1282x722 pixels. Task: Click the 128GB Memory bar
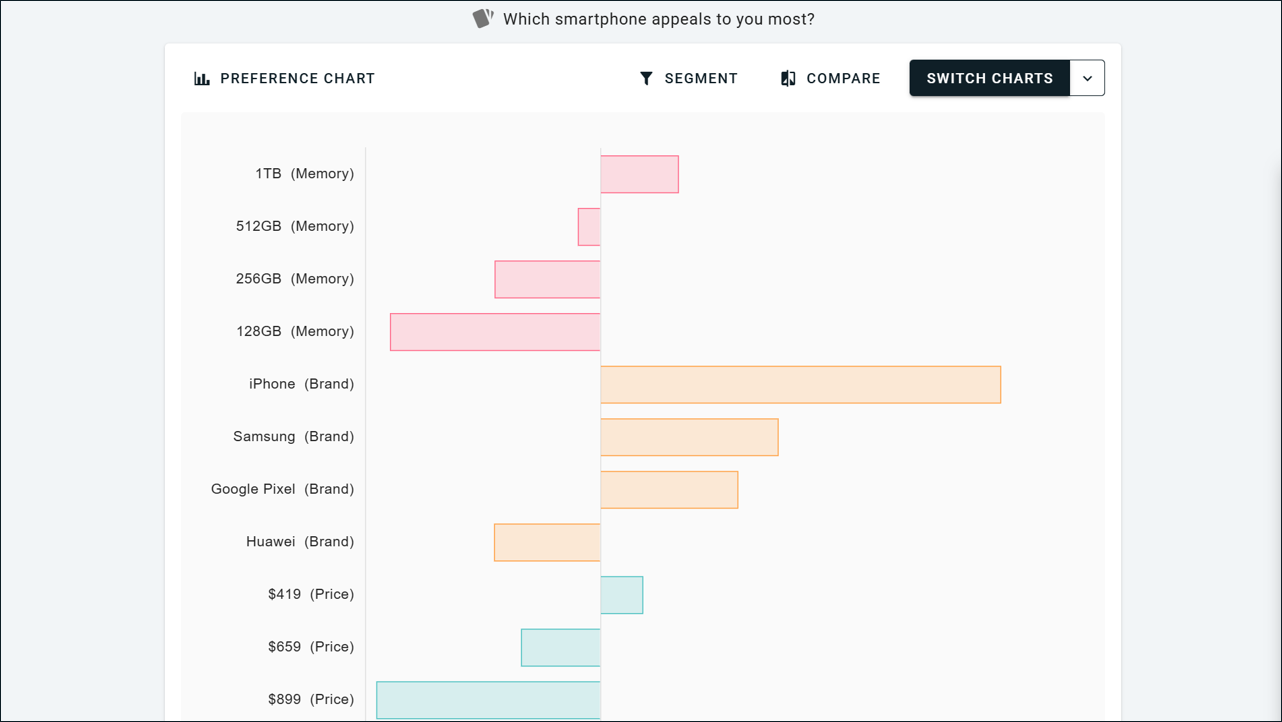tap(494, 331)
